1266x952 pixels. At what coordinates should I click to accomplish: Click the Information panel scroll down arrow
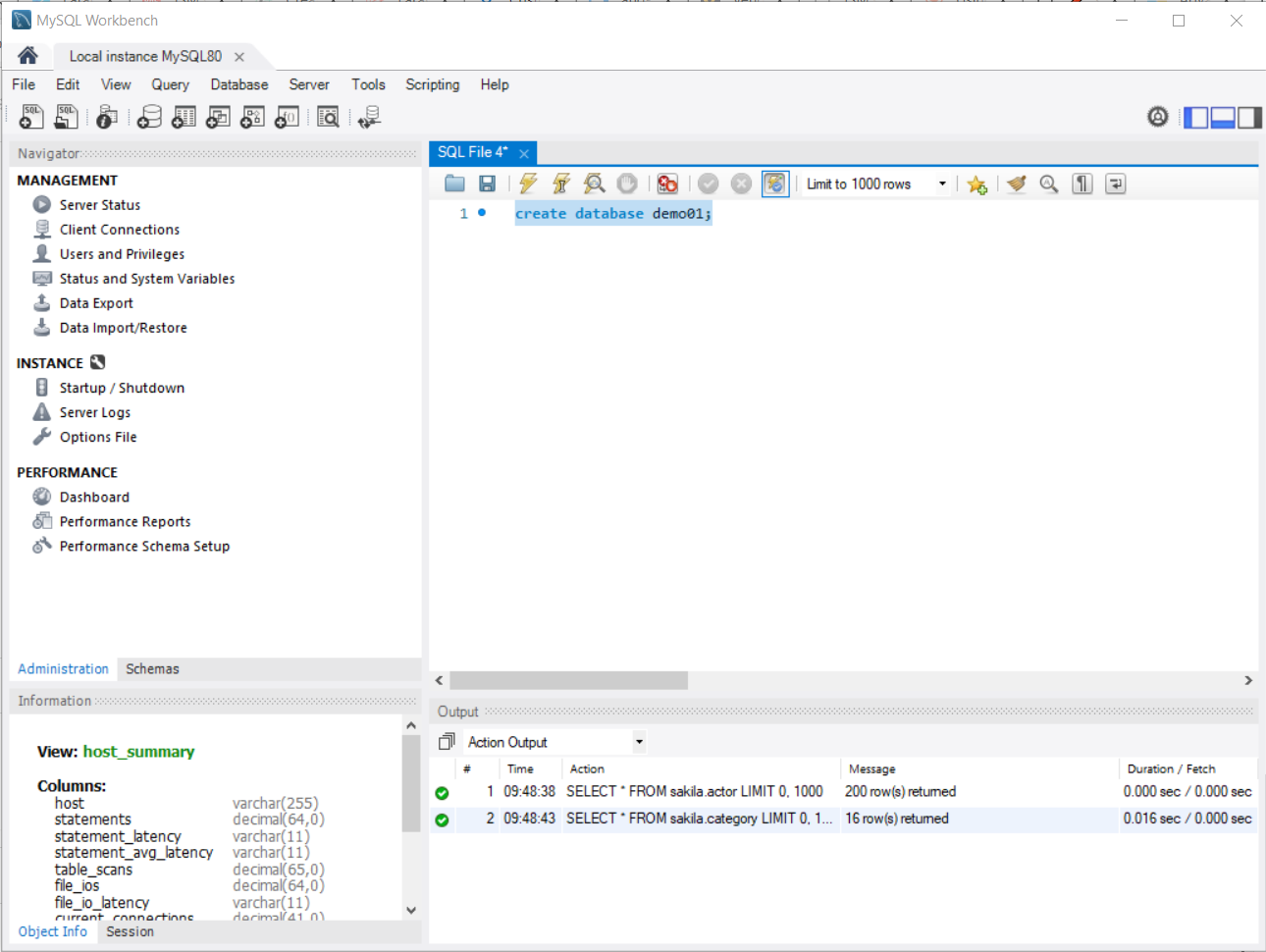pyautogui.click(x=411, y=910)
